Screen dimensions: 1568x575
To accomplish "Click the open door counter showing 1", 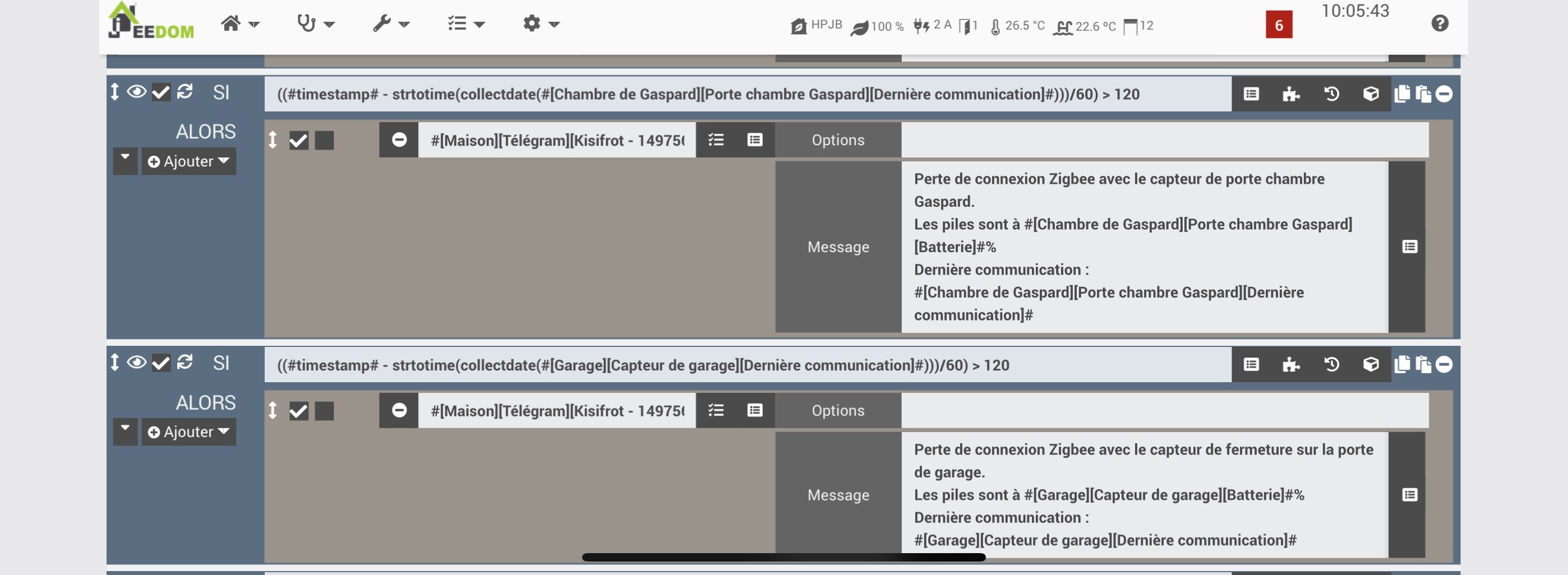I will [x=968, y=26].
